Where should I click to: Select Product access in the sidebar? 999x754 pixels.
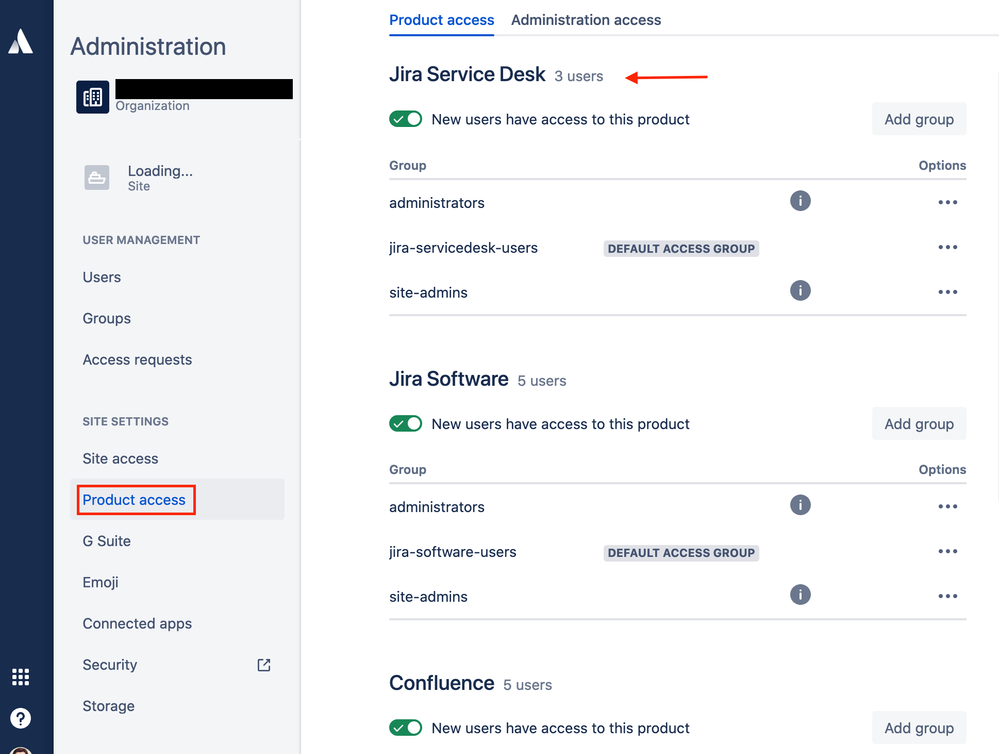click(177, 500)
